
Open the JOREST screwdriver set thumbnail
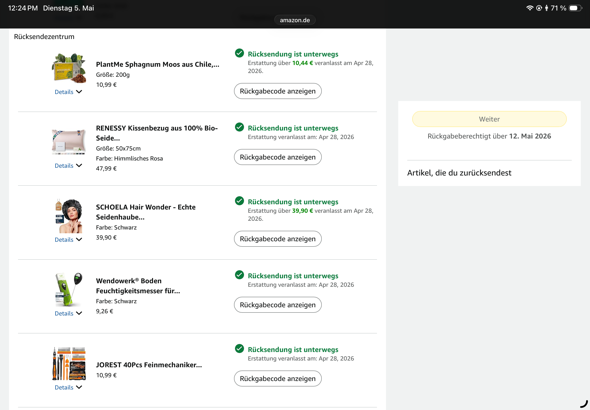coord(69,364)
